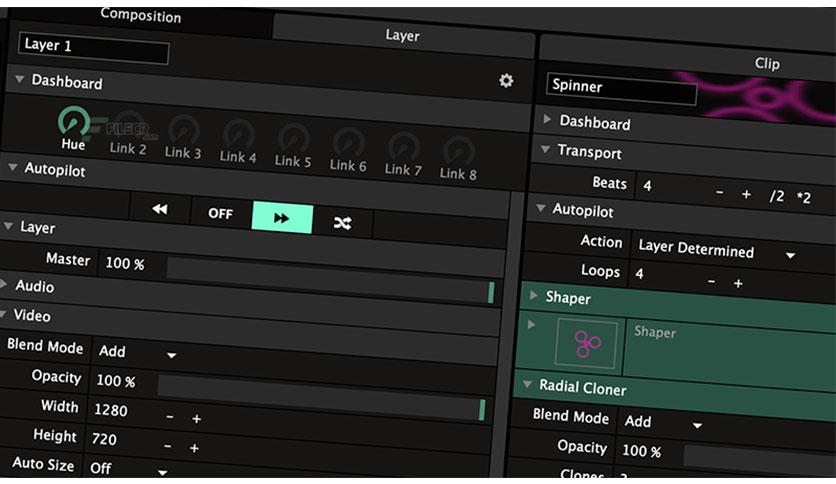Collapse the Layer panel Autopilot section
This screenshot has height=484, width=836.
13,167
